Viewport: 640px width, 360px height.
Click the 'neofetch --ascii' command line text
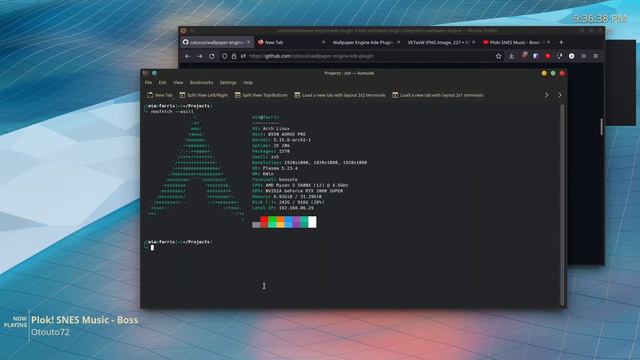click(172, 111)
